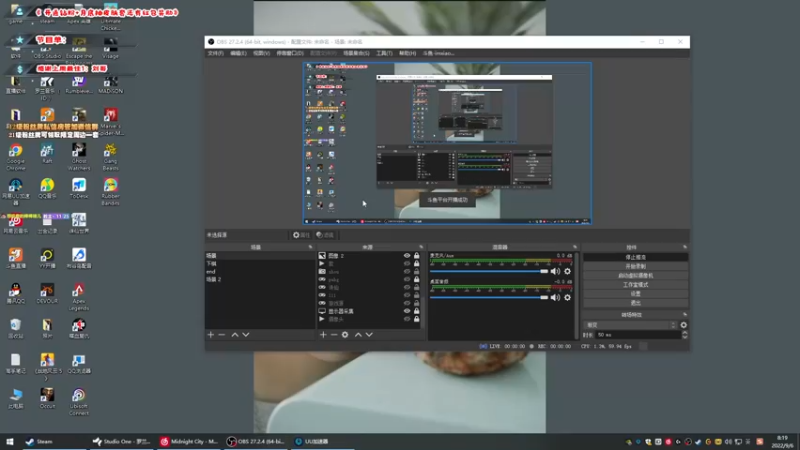
Task: Open the 编辑(E) menu in OBS
Action: coord(238,53)
